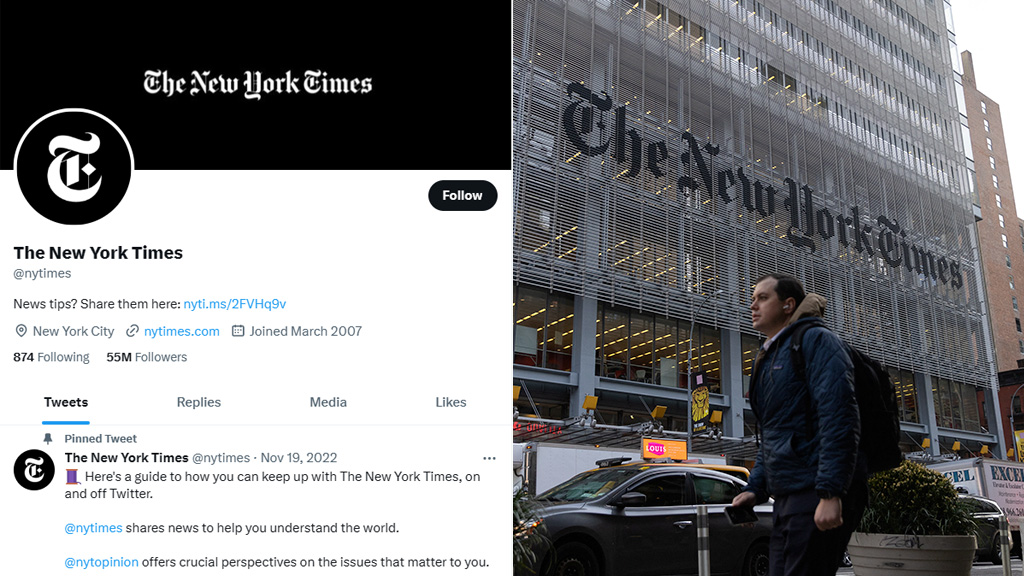The image size is (1024, 576).
Task: Click the Follow button
Action: click(x=462, y=195)
